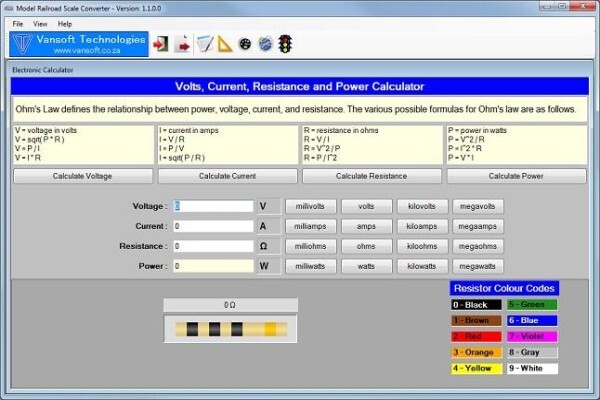Screen dimensions: 600x400
Task: Select milliohms unit
Action: click(310, 246)
